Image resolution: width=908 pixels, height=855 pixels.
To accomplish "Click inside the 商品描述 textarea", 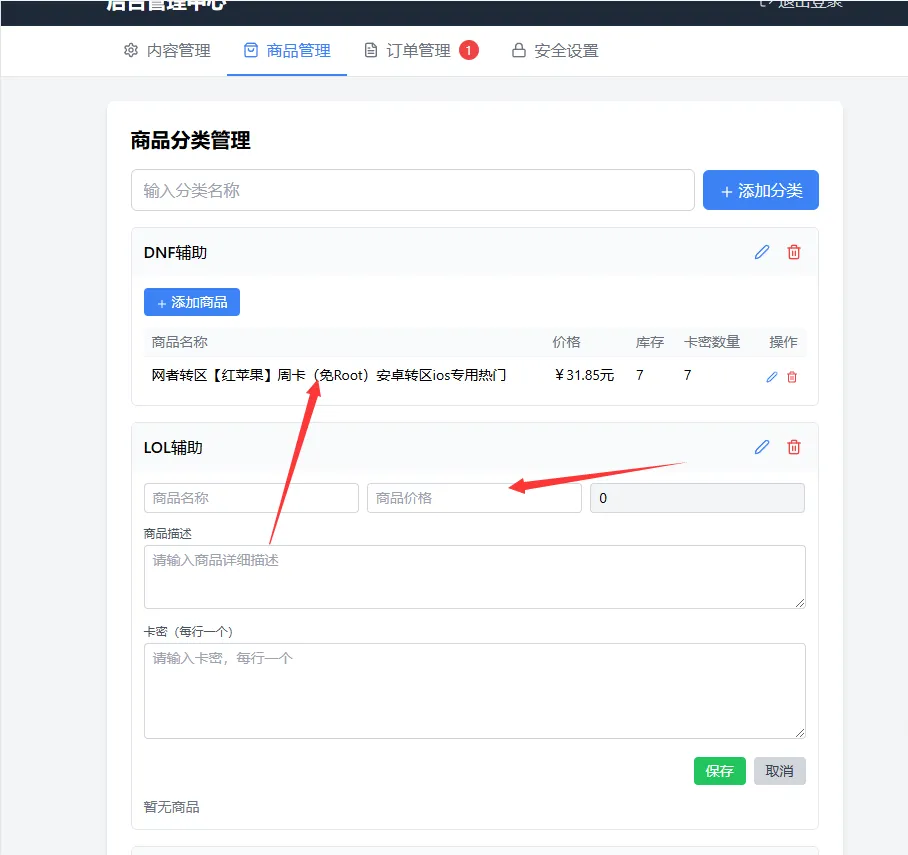I will tap(474, 576).
